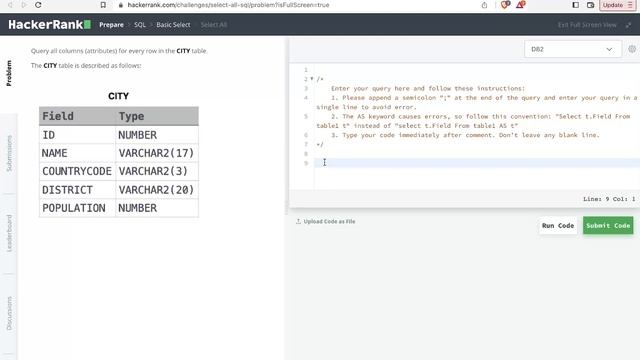Collapse the comment block fold arrow

point(312,78)
